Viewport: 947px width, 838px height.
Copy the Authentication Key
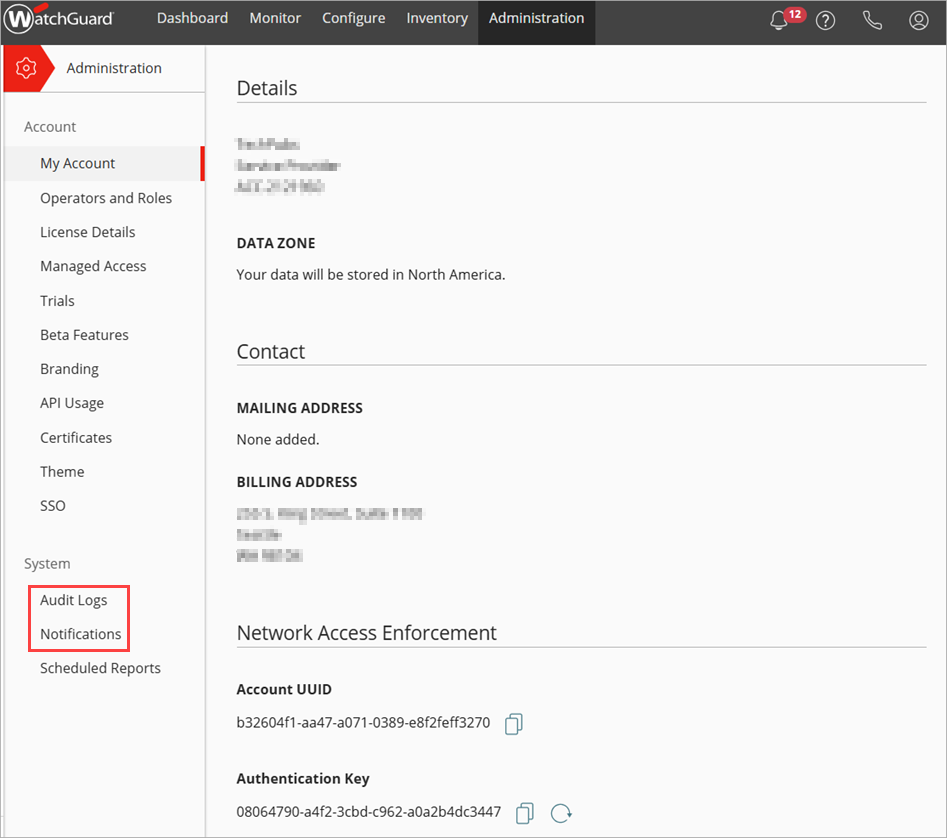click(x=524, y=813)
